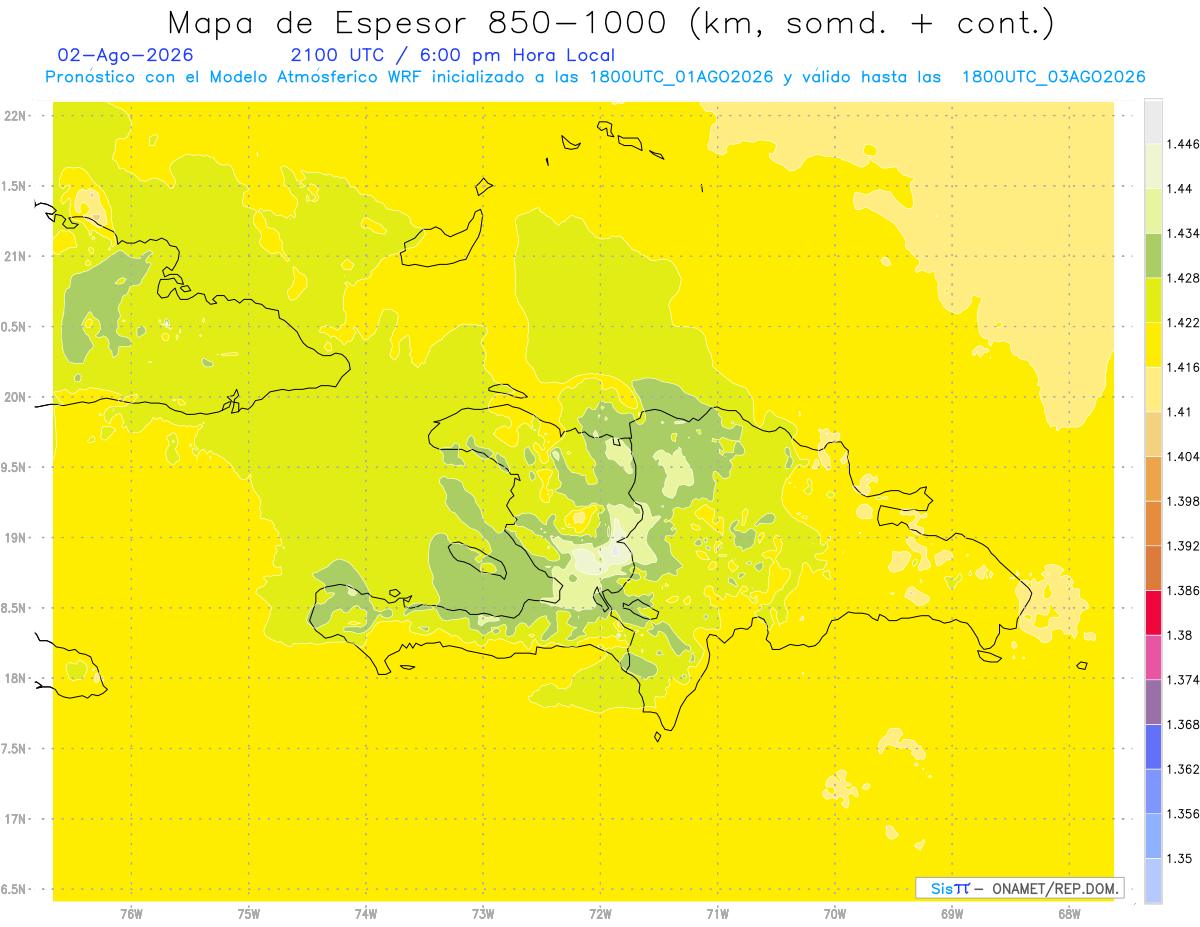Screen dimensions: 1200x927
Task: Click the colorbar value 1.38
Action: (x=1180, y=635)
